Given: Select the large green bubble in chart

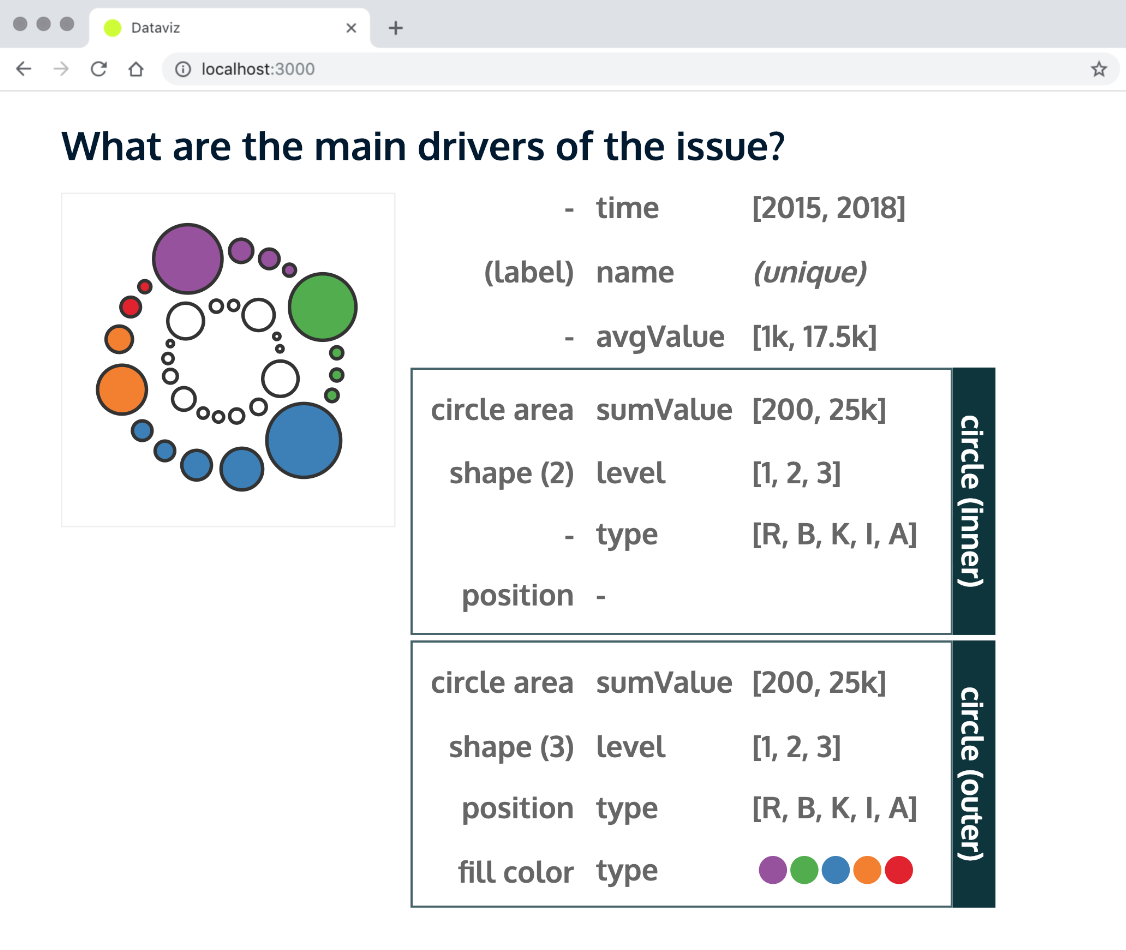Looking at the screenshot, I should click(322, 307).
